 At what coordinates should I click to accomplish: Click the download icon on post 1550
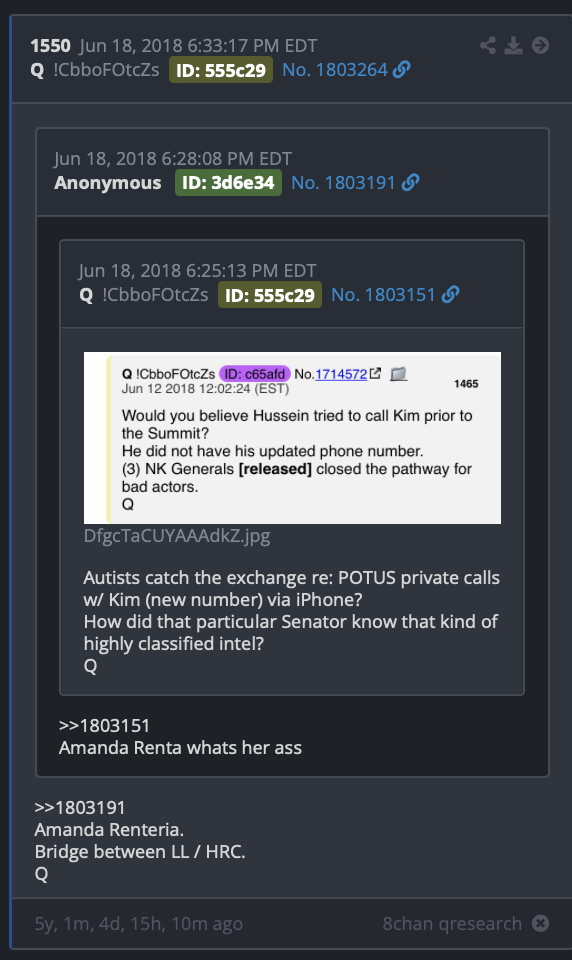point(513,45)
